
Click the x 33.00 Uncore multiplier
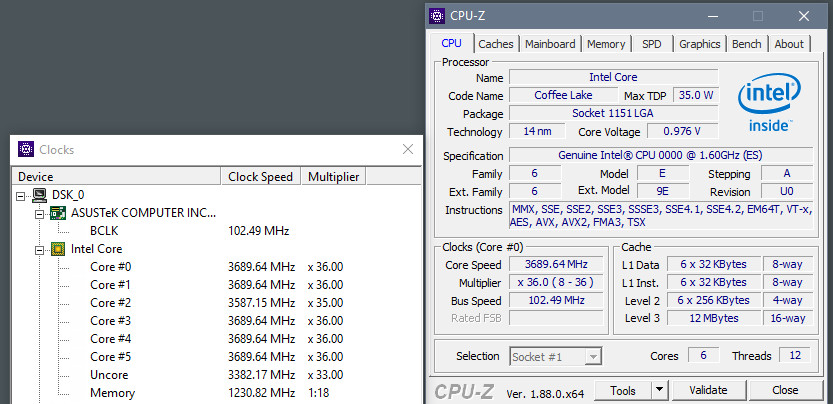[x=325, y=375]
